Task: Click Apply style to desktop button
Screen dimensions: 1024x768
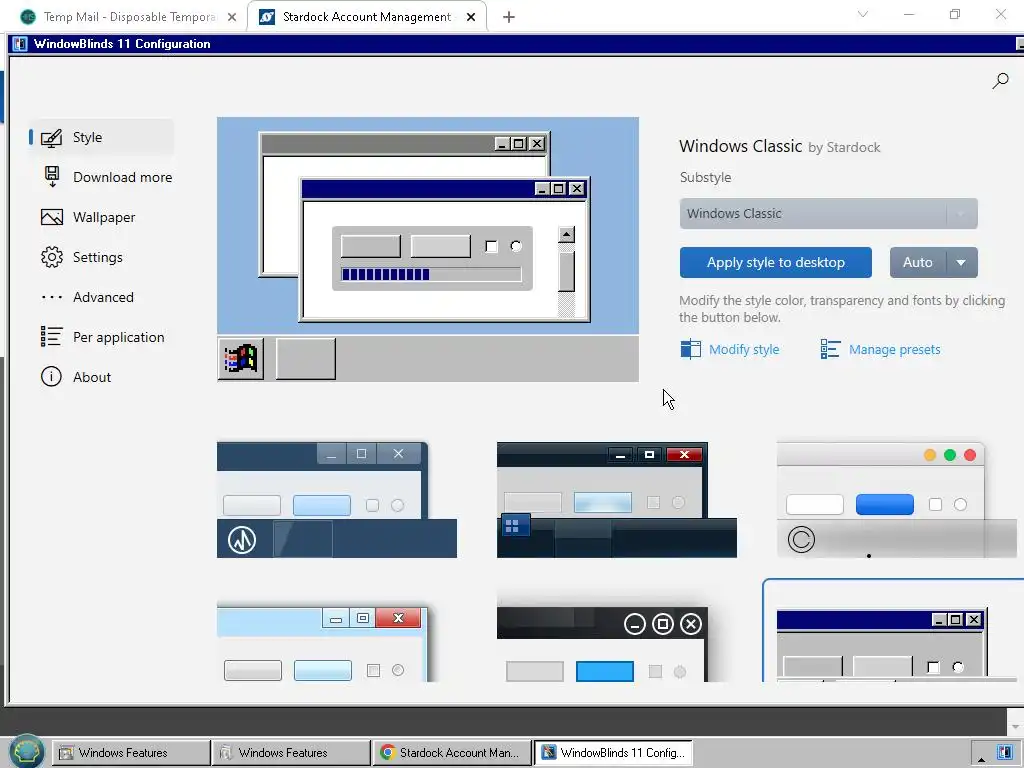Action: coord(775,263)
